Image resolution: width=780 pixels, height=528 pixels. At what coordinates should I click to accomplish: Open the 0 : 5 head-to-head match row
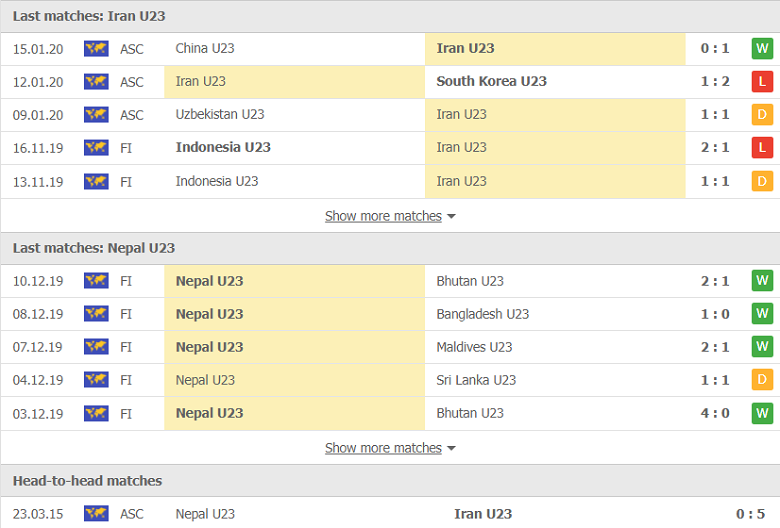pyautogui.click(x=390, y=513)
